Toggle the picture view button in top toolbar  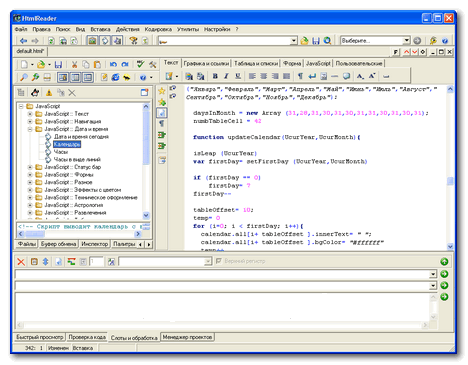pos(92,41)
